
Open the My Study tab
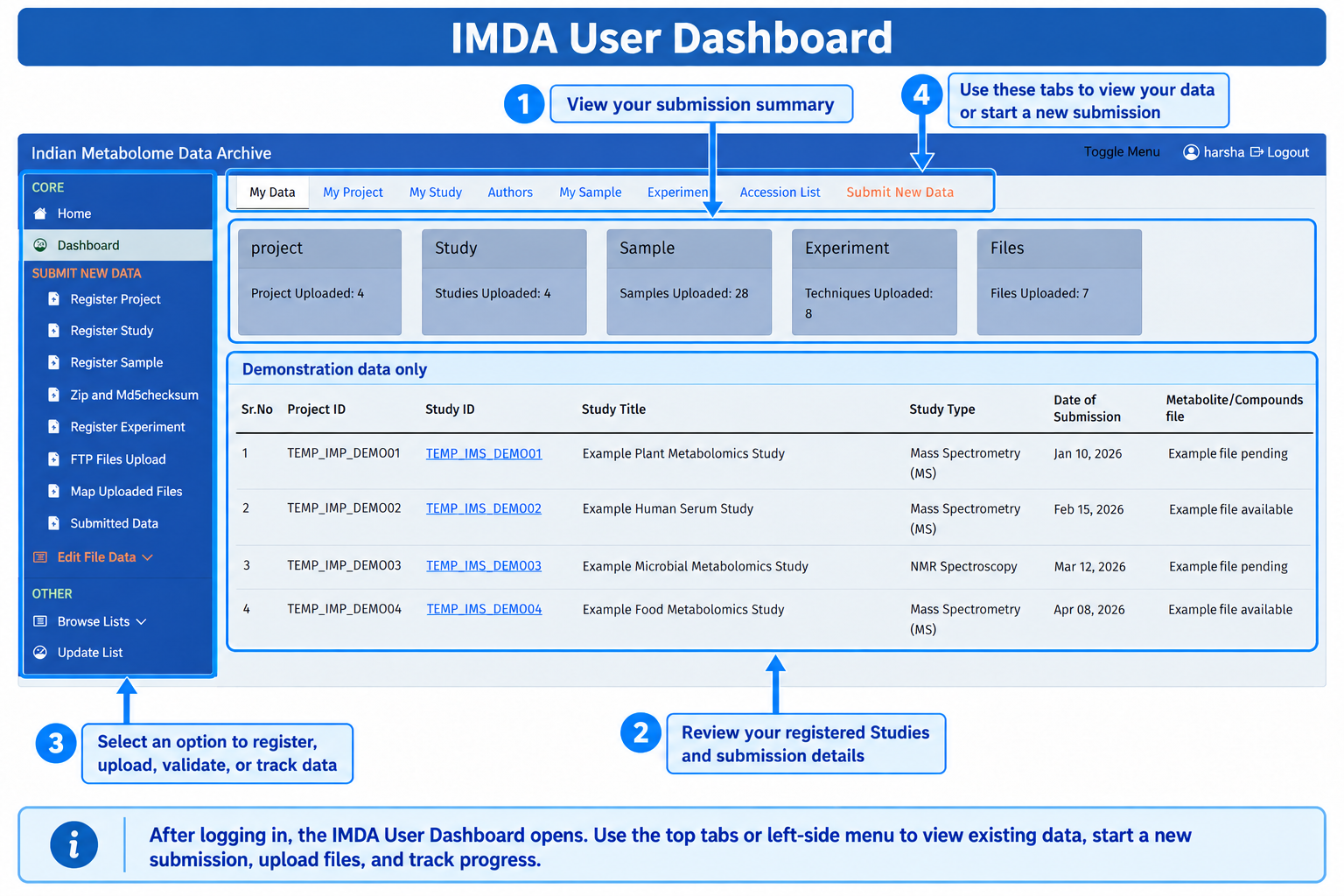click(436, 192)
